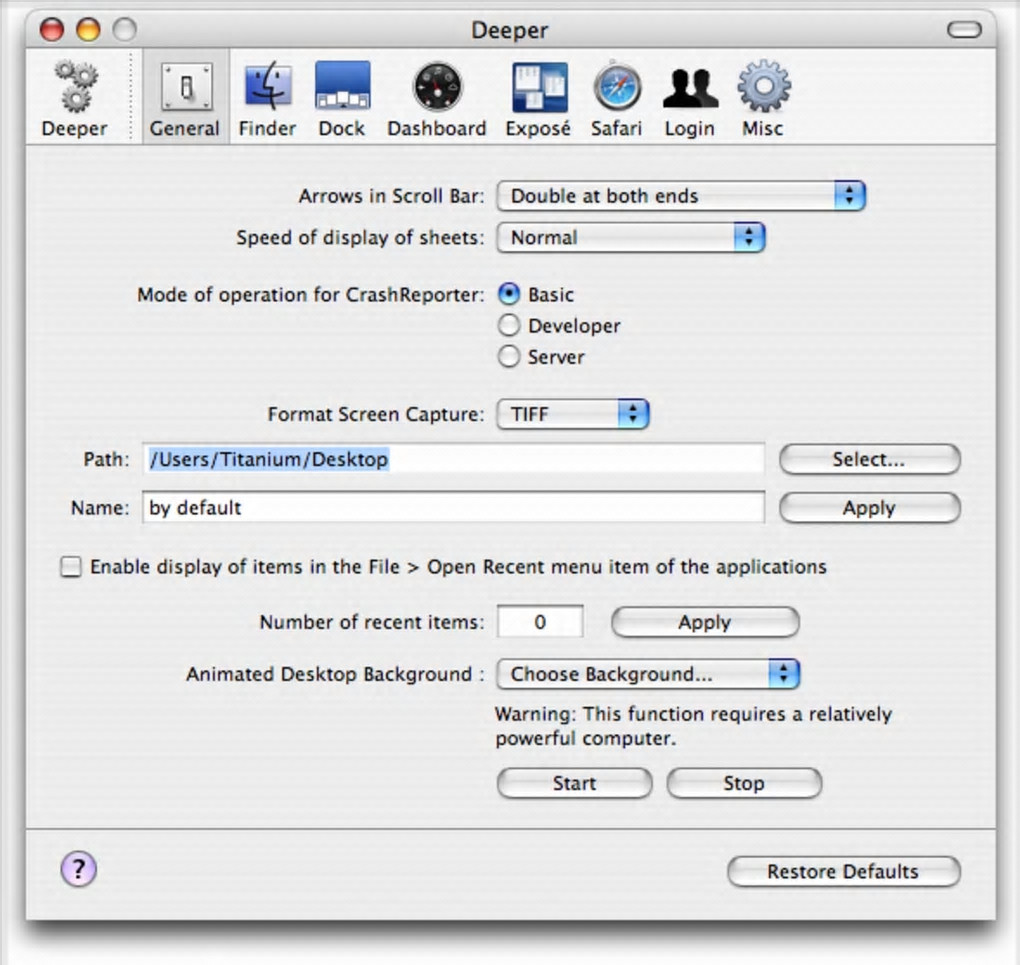1020x965 pixels.
Task: Click Restore Defaults button
Action: pos(844,871)
